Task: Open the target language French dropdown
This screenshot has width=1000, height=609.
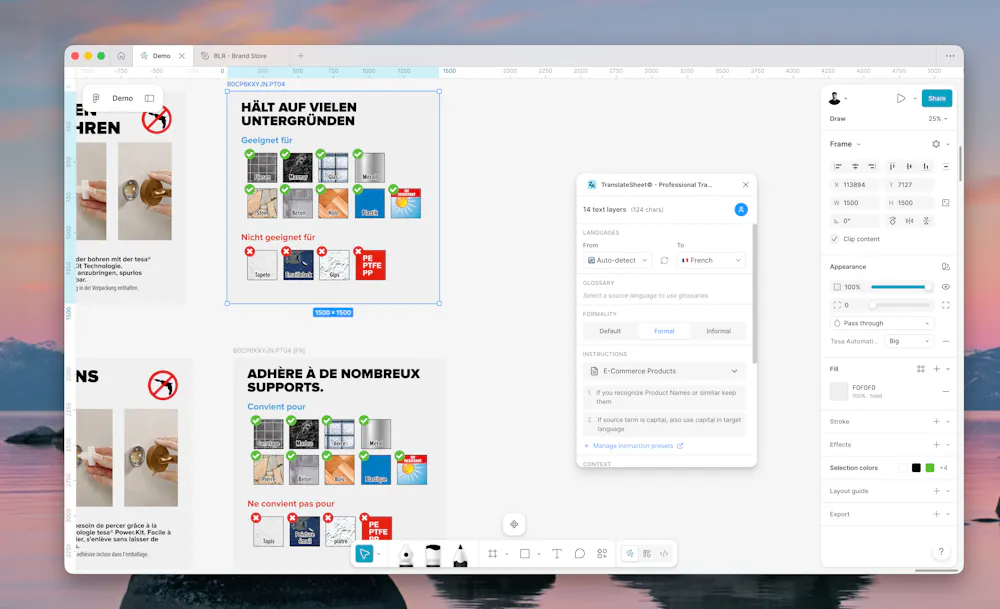Action: (x=710, y=260)
